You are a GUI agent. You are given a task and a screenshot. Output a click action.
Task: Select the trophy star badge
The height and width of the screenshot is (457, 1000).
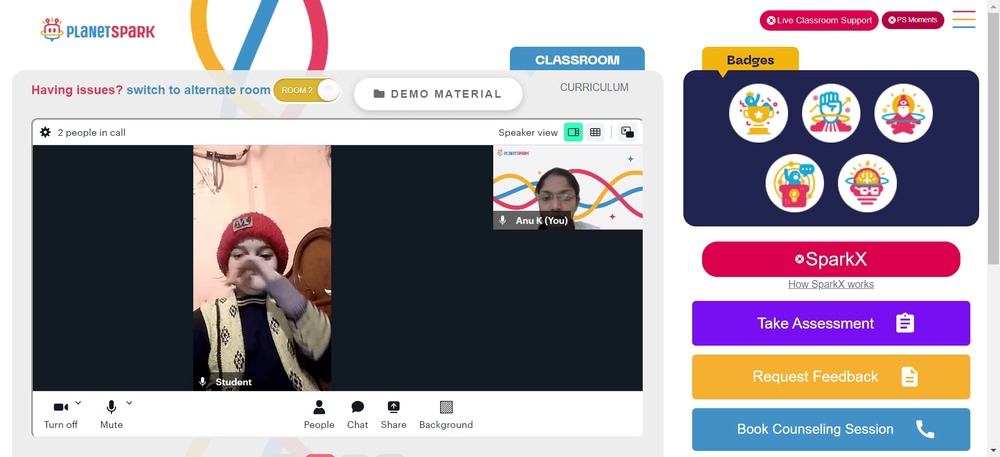pos(758,113)
